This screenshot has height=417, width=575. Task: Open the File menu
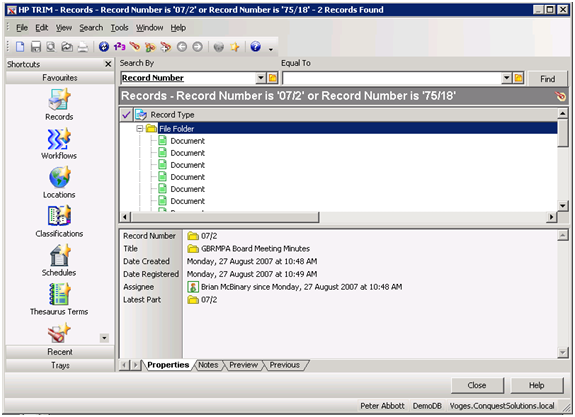tap(22, 28)
